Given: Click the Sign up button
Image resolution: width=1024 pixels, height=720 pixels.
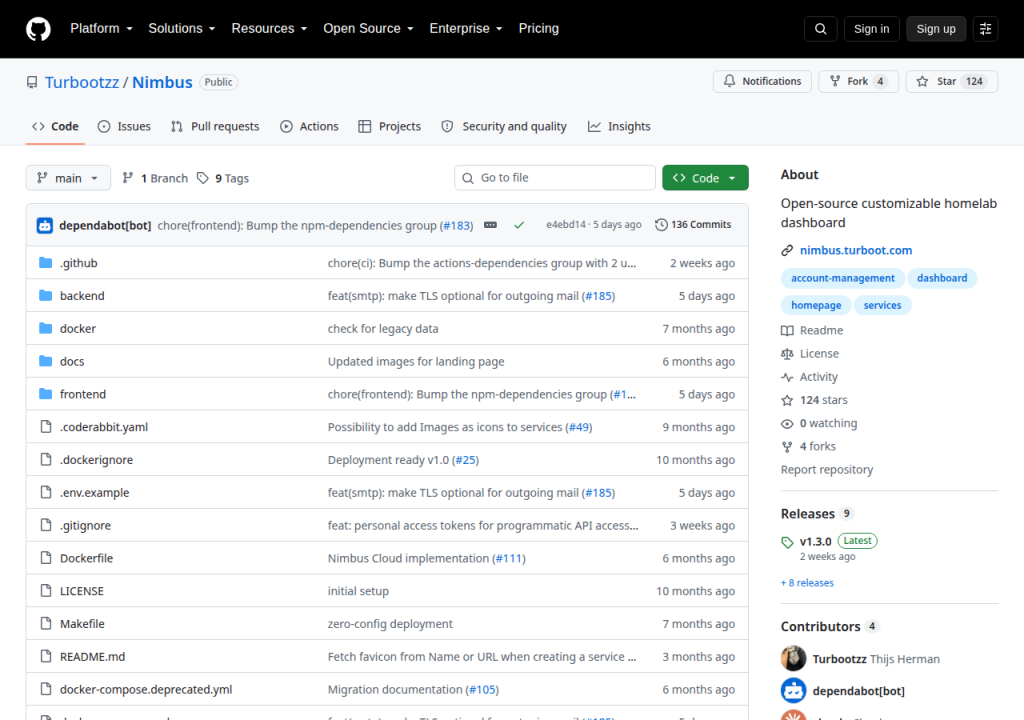Looking at the screenshot, I should tap(936, 29).
